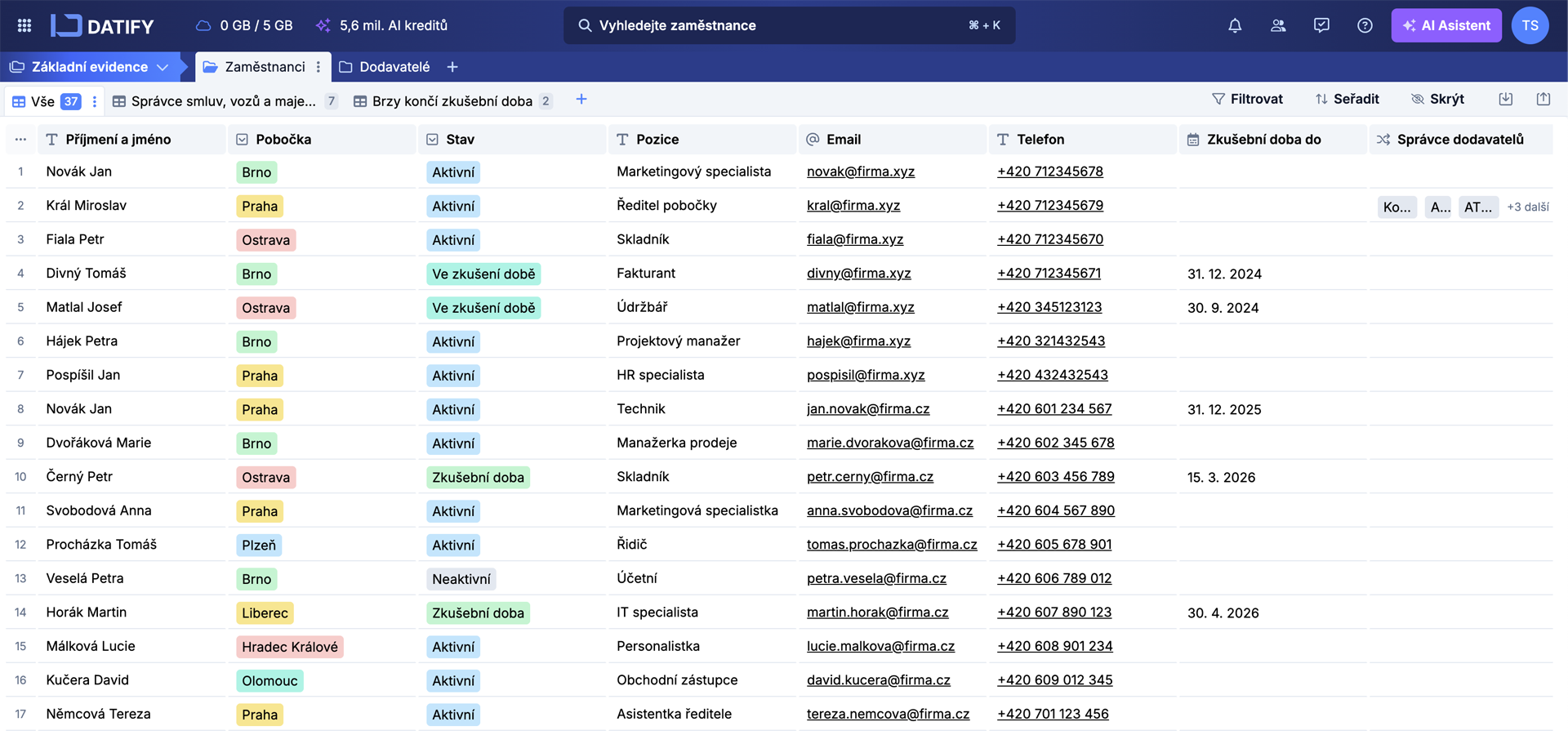Expand the Základní evidence dropdown
1568x735 pixels.
(x=163, y=67)
